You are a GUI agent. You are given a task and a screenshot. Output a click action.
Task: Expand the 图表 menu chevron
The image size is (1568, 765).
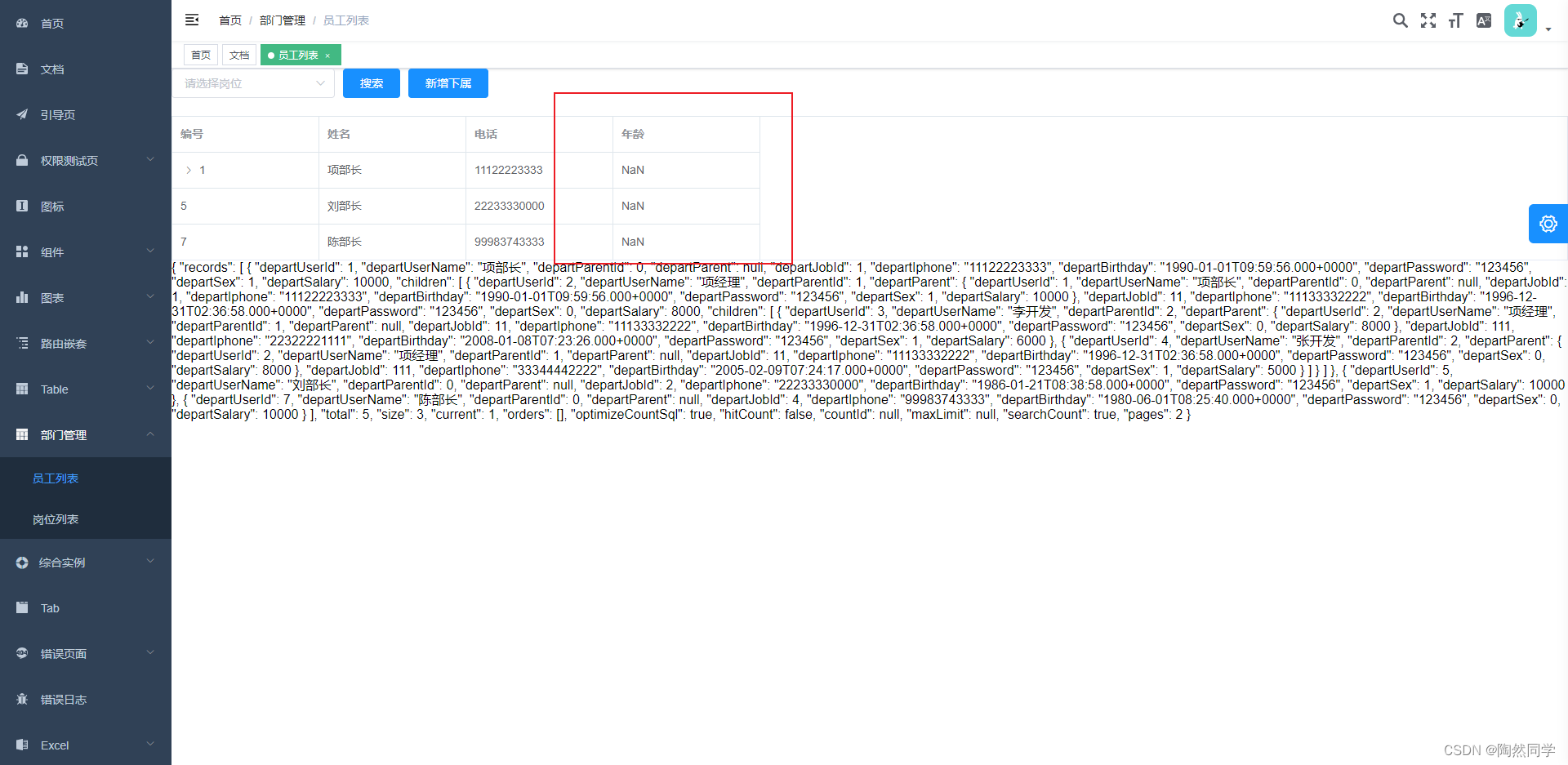pos(150,296)
